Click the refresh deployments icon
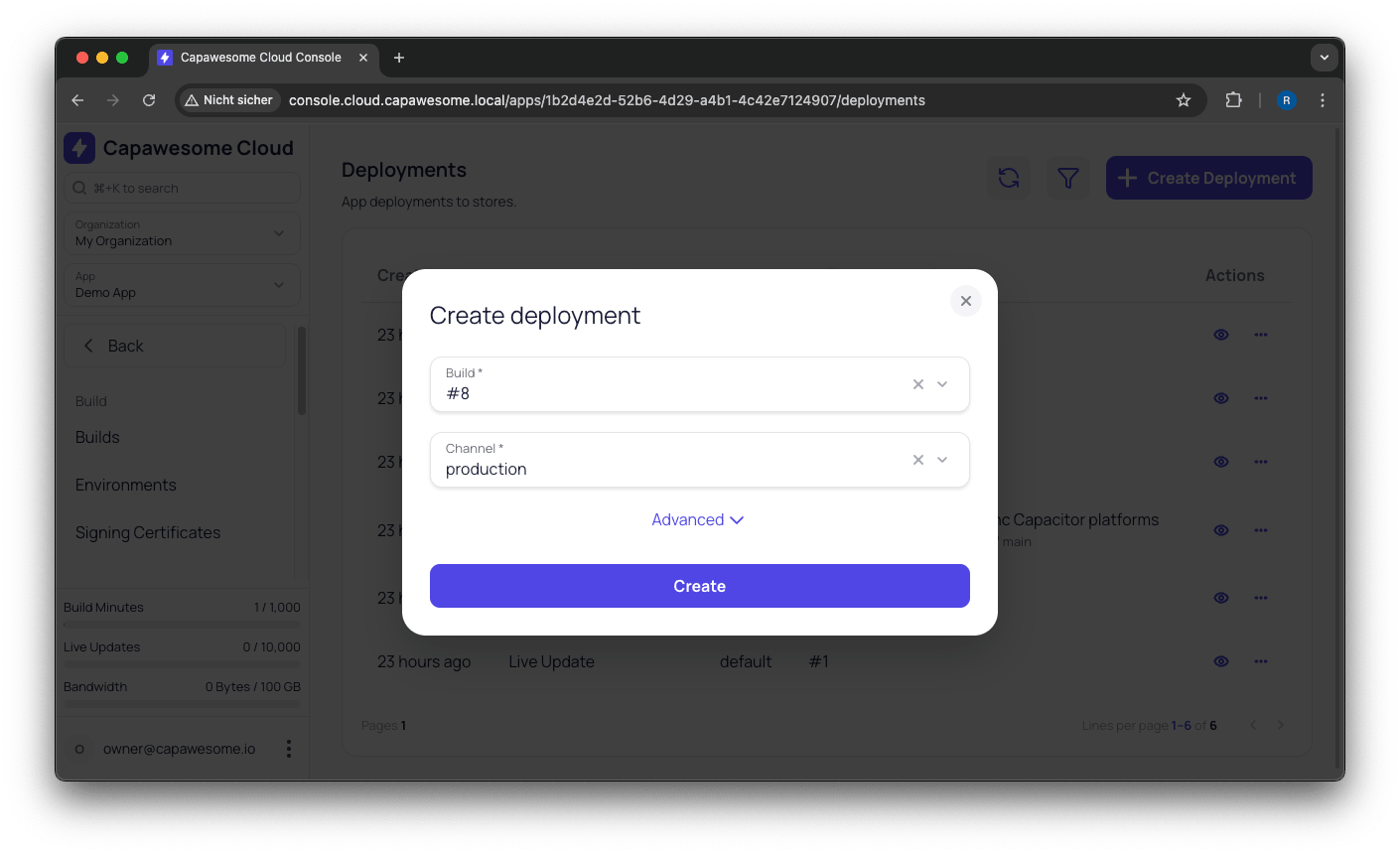This screenshot has height=854, width=1400. click(1008, 178)
